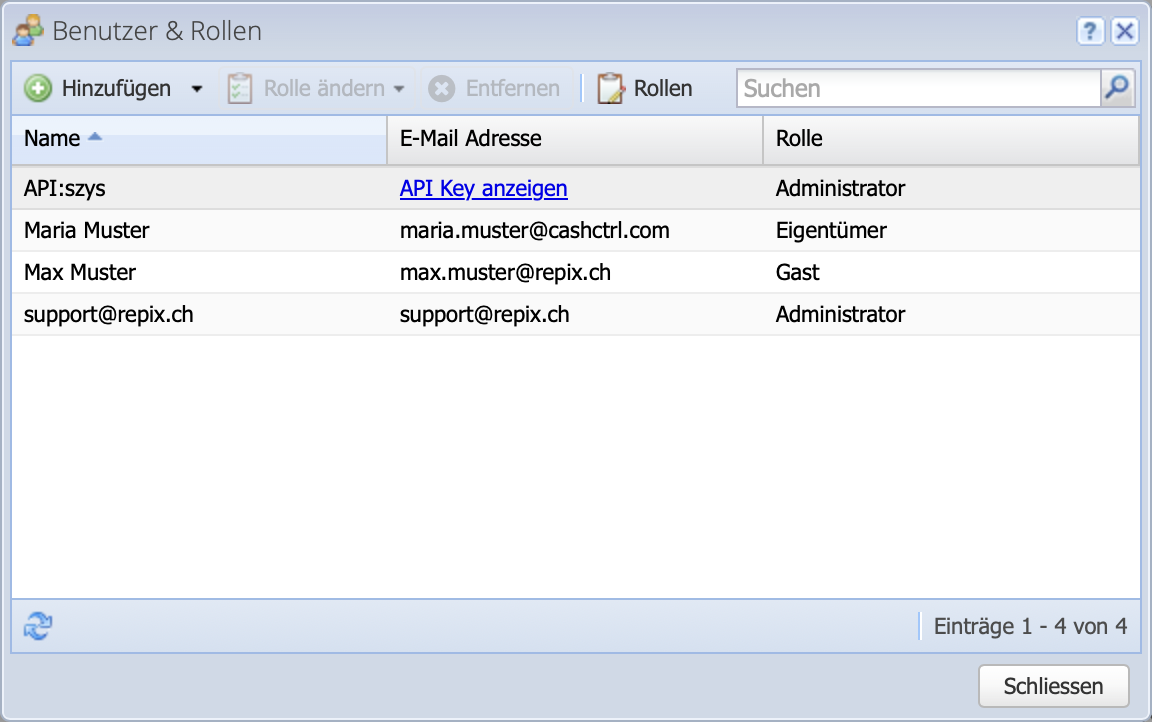Expand the Hinzufügen dropdown arrow
1152x722 pixels.
197,88
